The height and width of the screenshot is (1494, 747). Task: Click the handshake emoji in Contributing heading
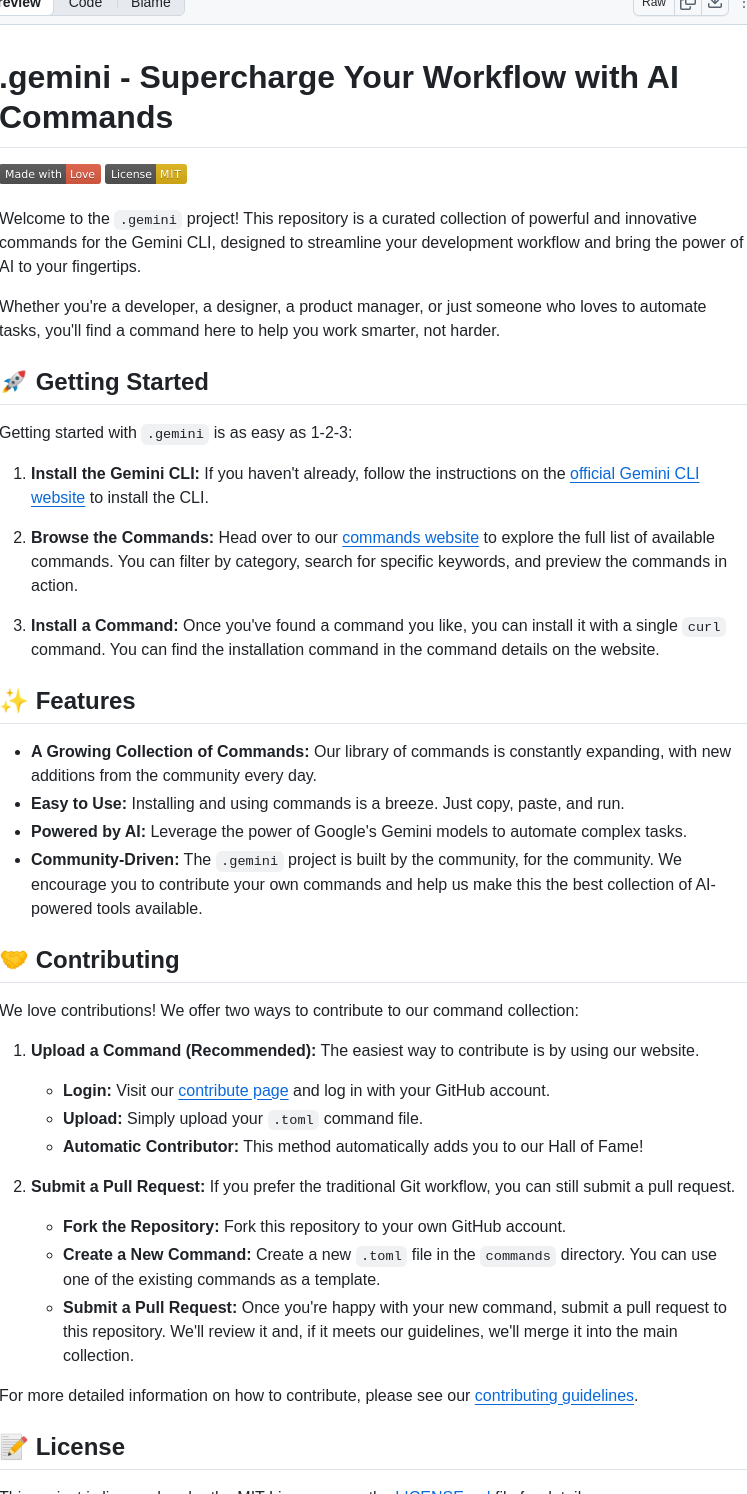[13, 959]
